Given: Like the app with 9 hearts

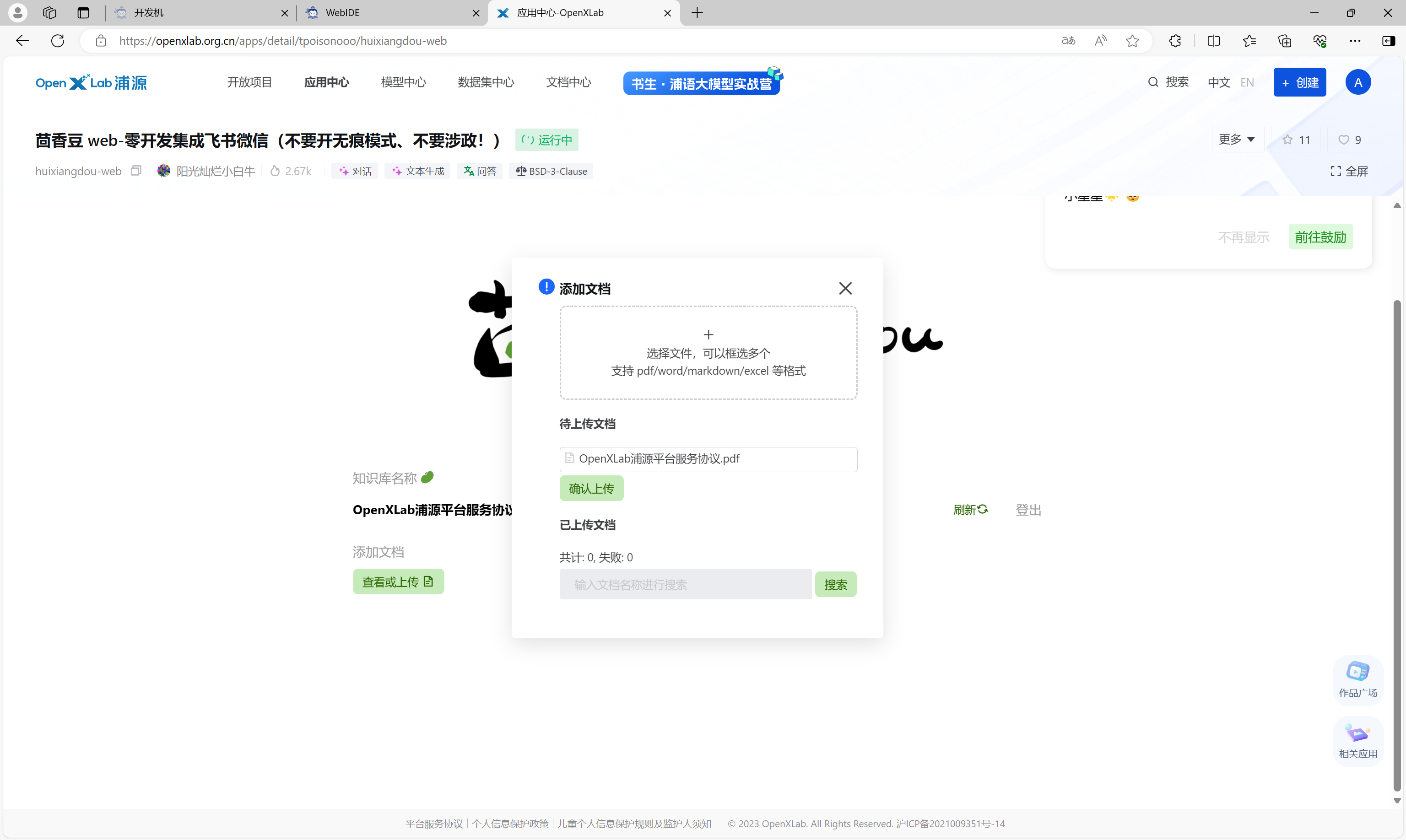Looking at the screenshot, I should click(1349, 140).
